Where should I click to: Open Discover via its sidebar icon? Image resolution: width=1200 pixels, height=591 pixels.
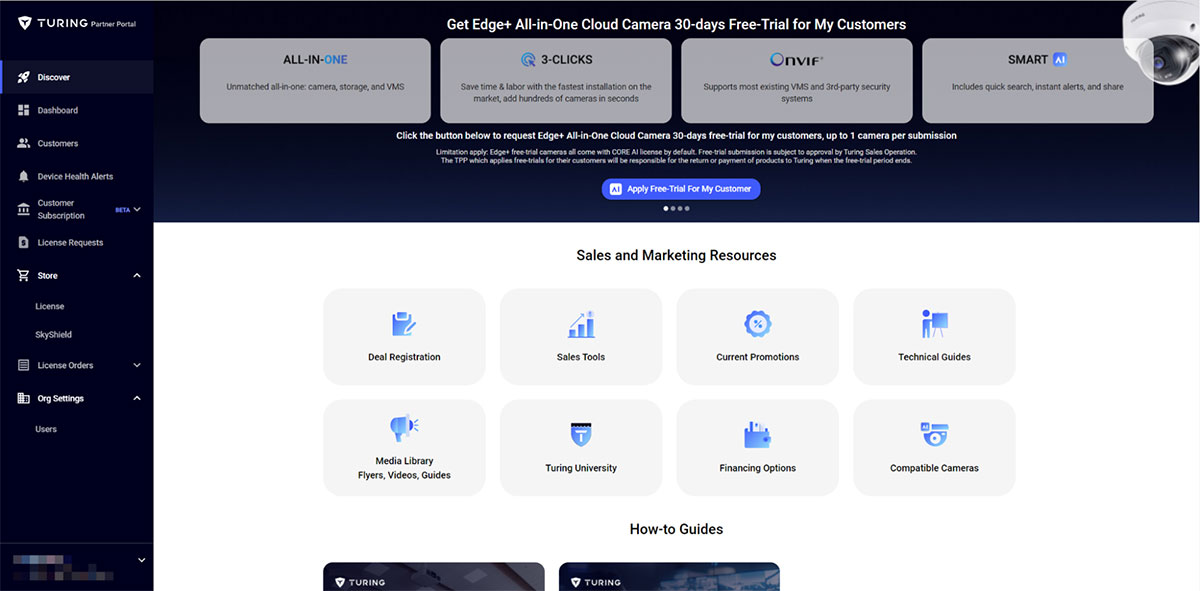[24, 77]
